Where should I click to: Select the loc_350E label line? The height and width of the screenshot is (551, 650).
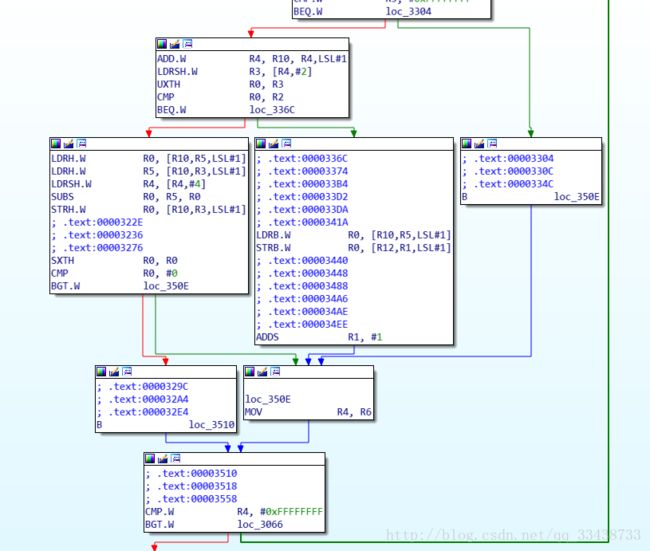[x=268, y=399]
